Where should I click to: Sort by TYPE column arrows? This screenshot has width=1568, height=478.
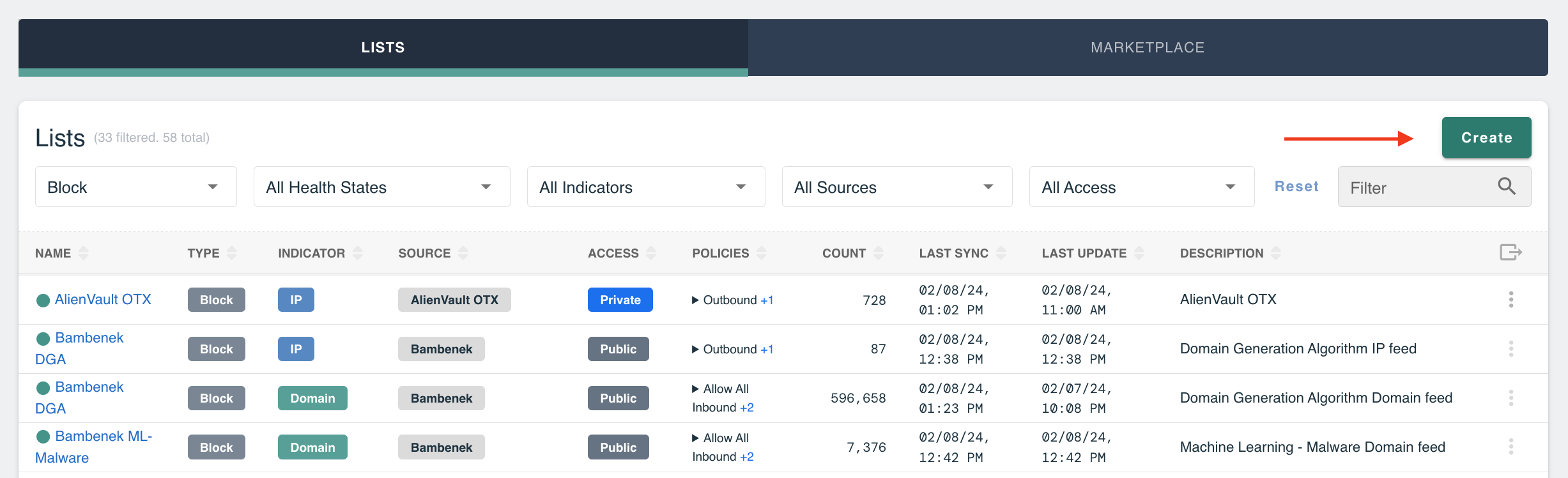(x=231, y=253)
